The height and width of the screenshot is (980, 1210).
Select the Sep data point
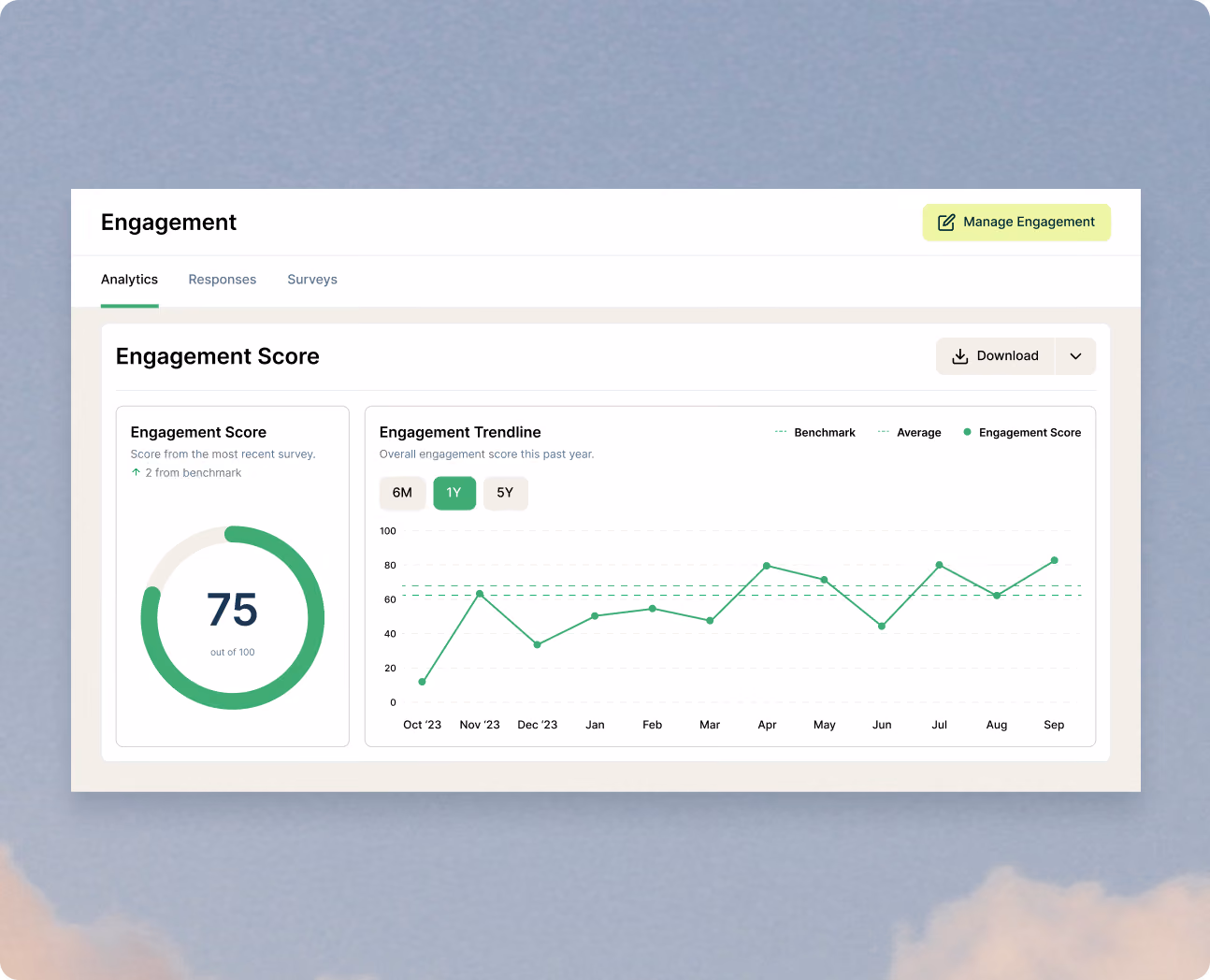click(x=1054, y=561)
